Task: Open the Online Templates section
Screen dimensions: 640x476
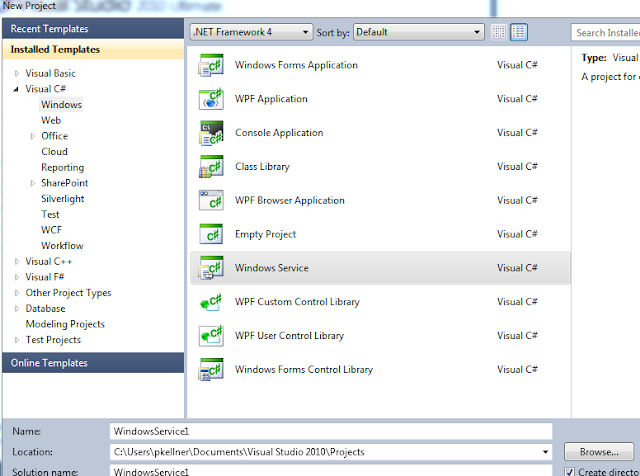Action: pos(93,363)
